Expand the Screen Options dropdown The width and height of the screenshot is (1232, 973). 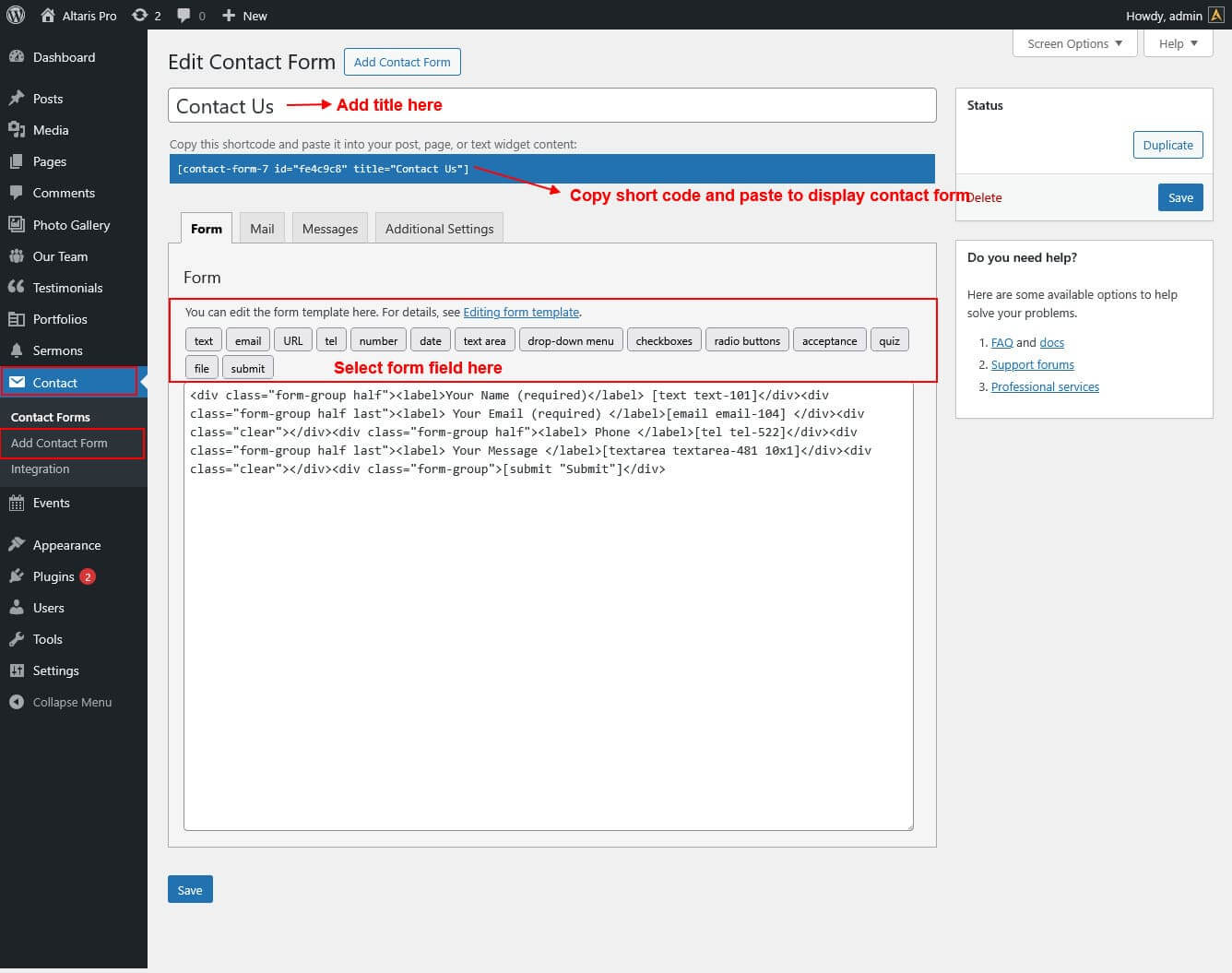coord(1074,43)
